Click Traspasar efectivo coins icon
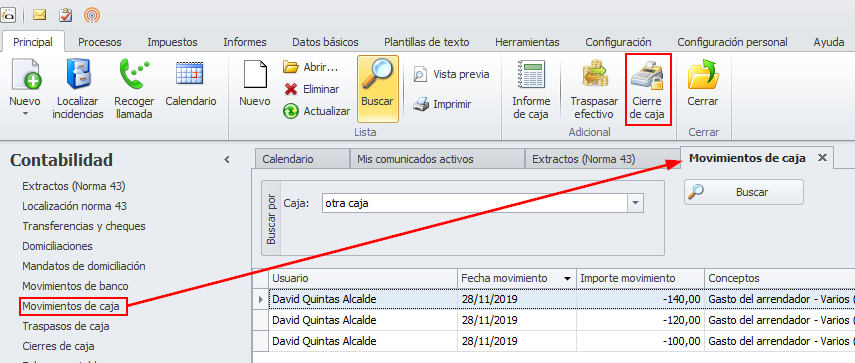 tap(594, 75)
